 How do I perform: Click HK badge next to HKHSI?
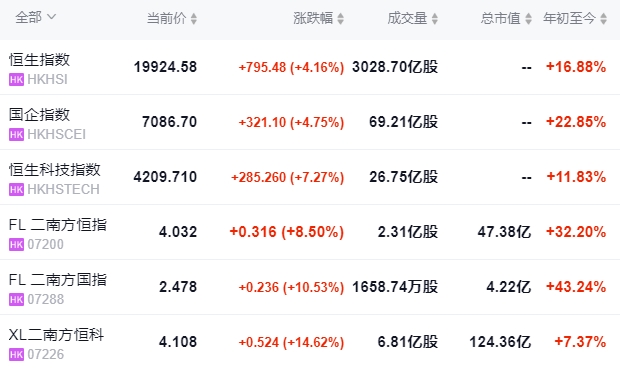pyautogui.click(x=16, y=79)
